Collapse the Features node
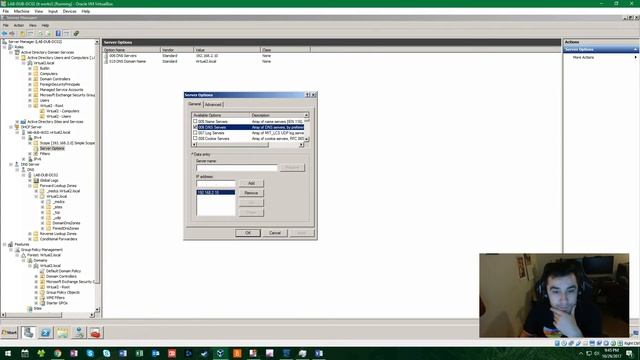Image resolution: width=640 pixels, height=360 pixels. click(x=5, y=244)
